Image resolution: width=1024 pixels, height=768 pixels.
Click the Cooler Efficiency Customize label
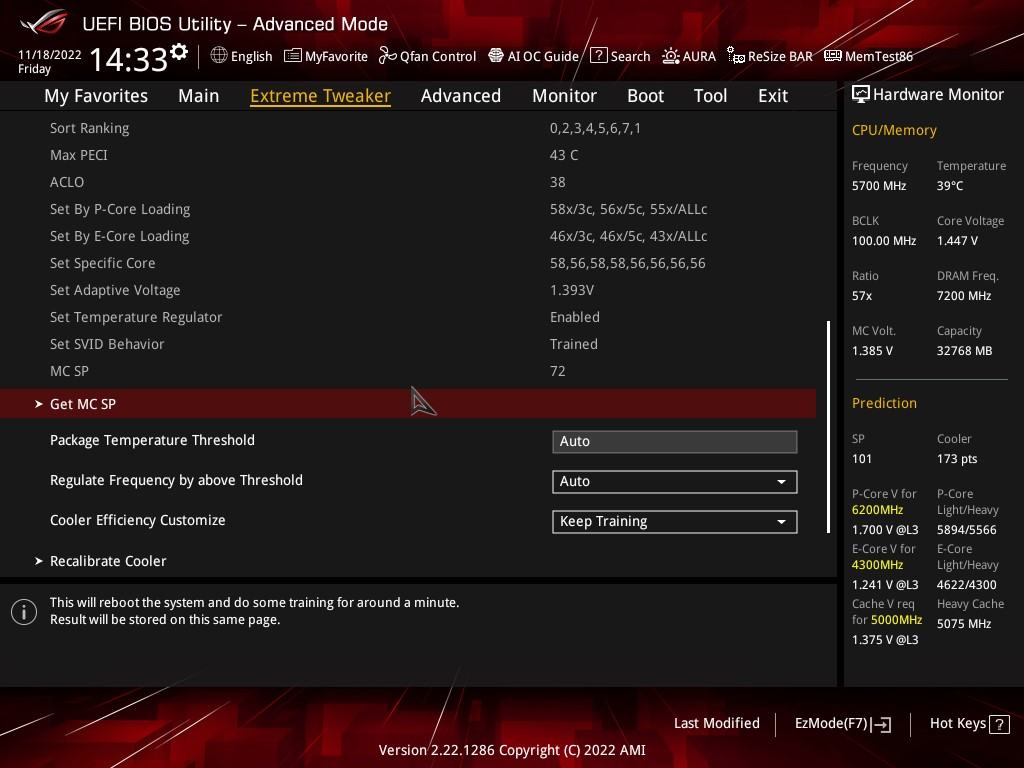pos(138,520)
